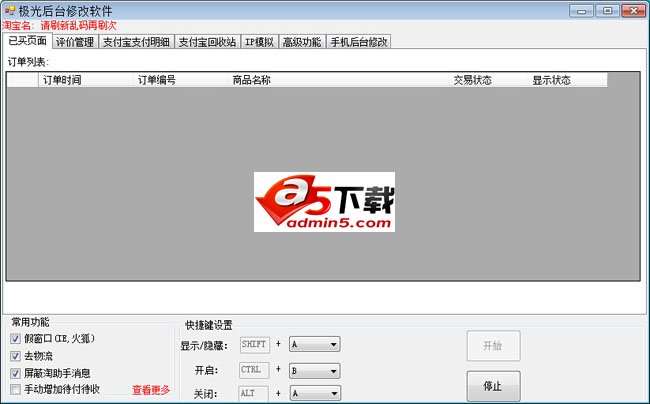
Task: Click the 停止 button
Action: (493, 386)
